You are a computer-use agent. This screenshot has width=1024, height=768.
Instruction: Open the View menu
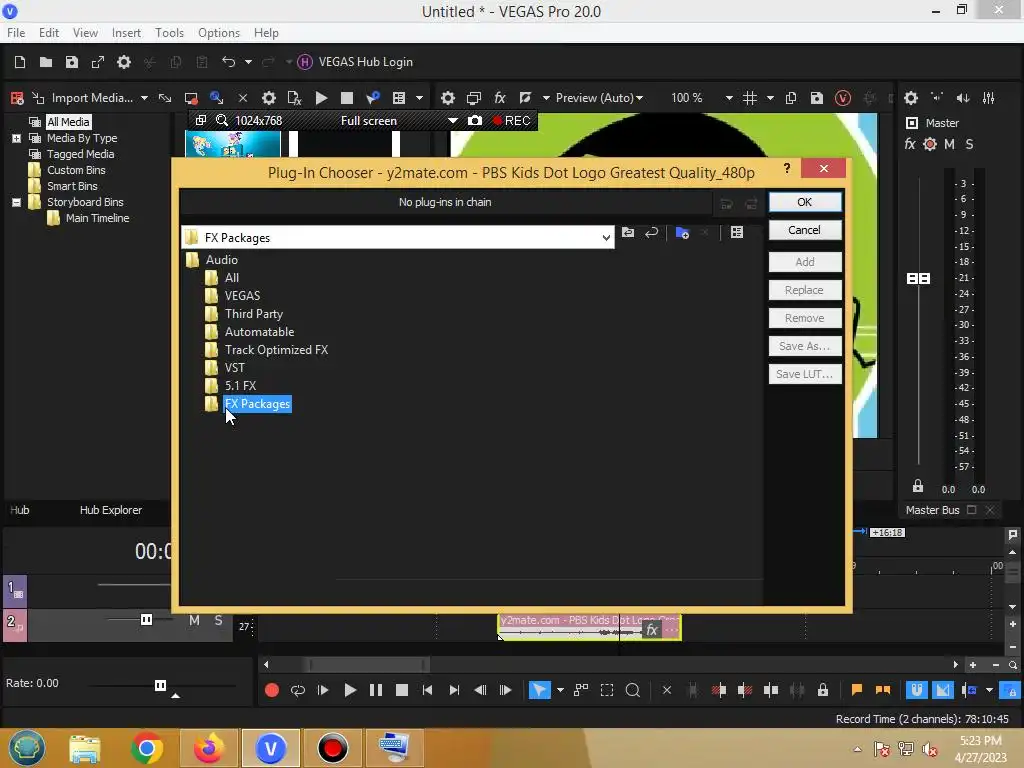85,33
